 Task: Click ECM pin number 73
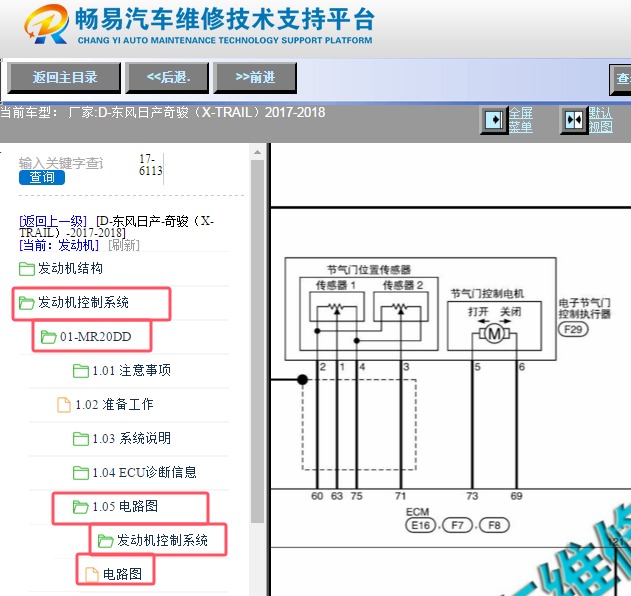[x=472, y=496]
